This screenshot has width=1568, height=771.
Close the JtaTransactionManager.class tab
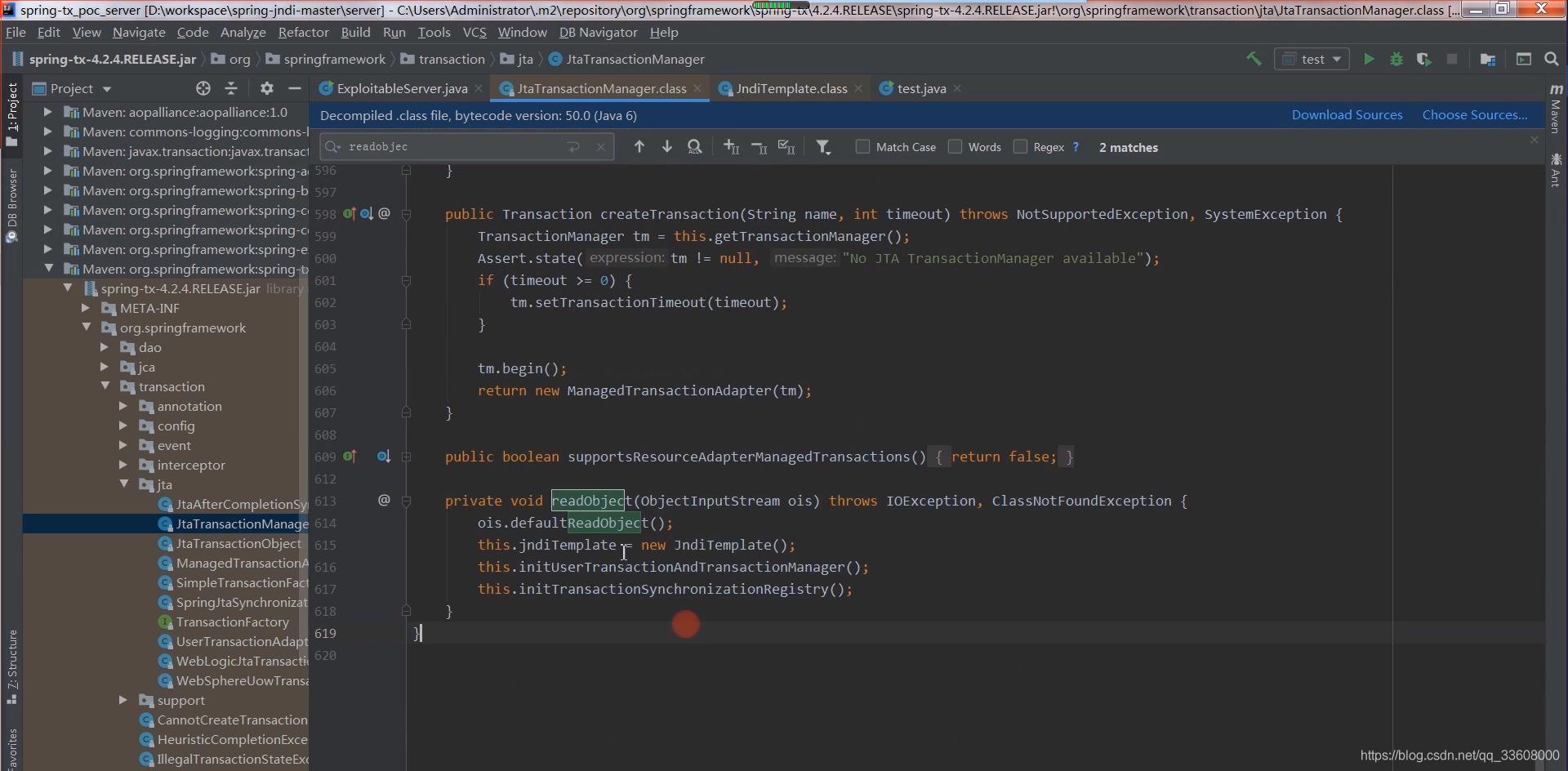[697, 88]
